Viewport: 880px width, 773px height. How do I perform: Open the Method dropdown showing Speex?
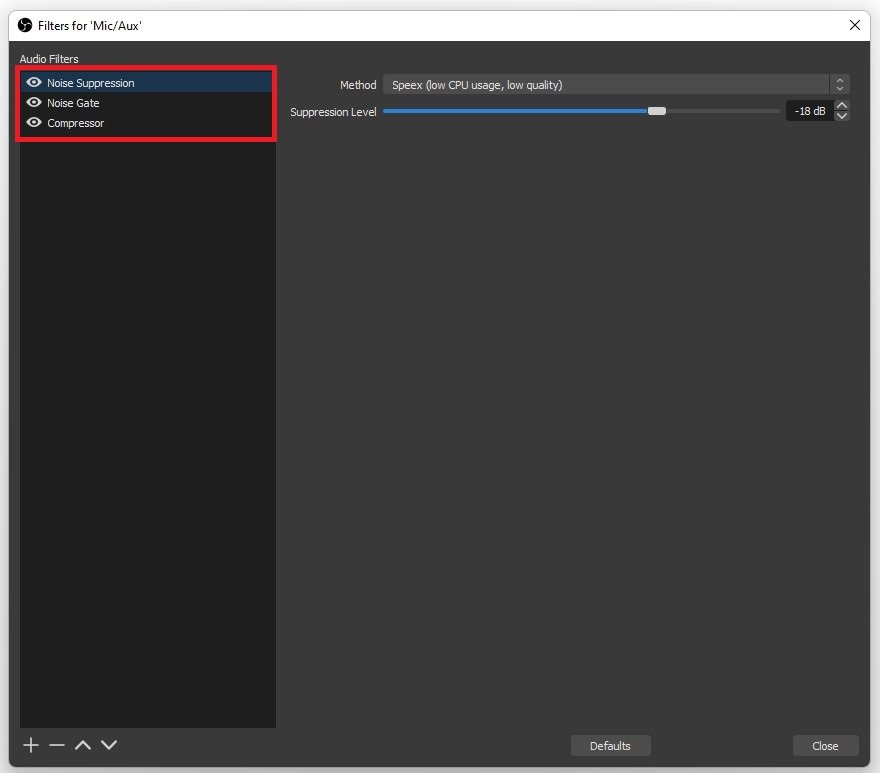tap(616, 85)
